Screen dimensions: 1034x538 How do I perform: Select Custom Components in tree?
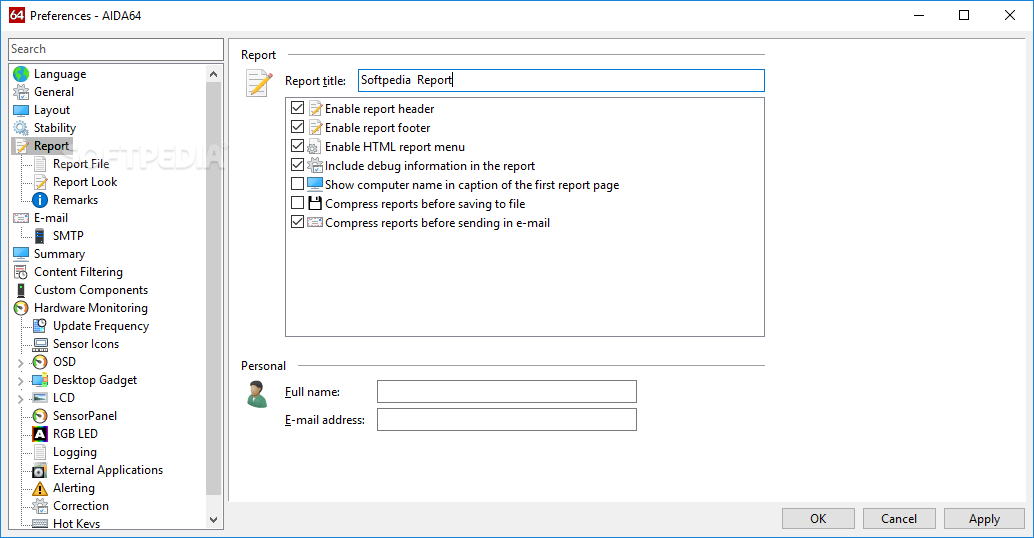coord(91,290)
